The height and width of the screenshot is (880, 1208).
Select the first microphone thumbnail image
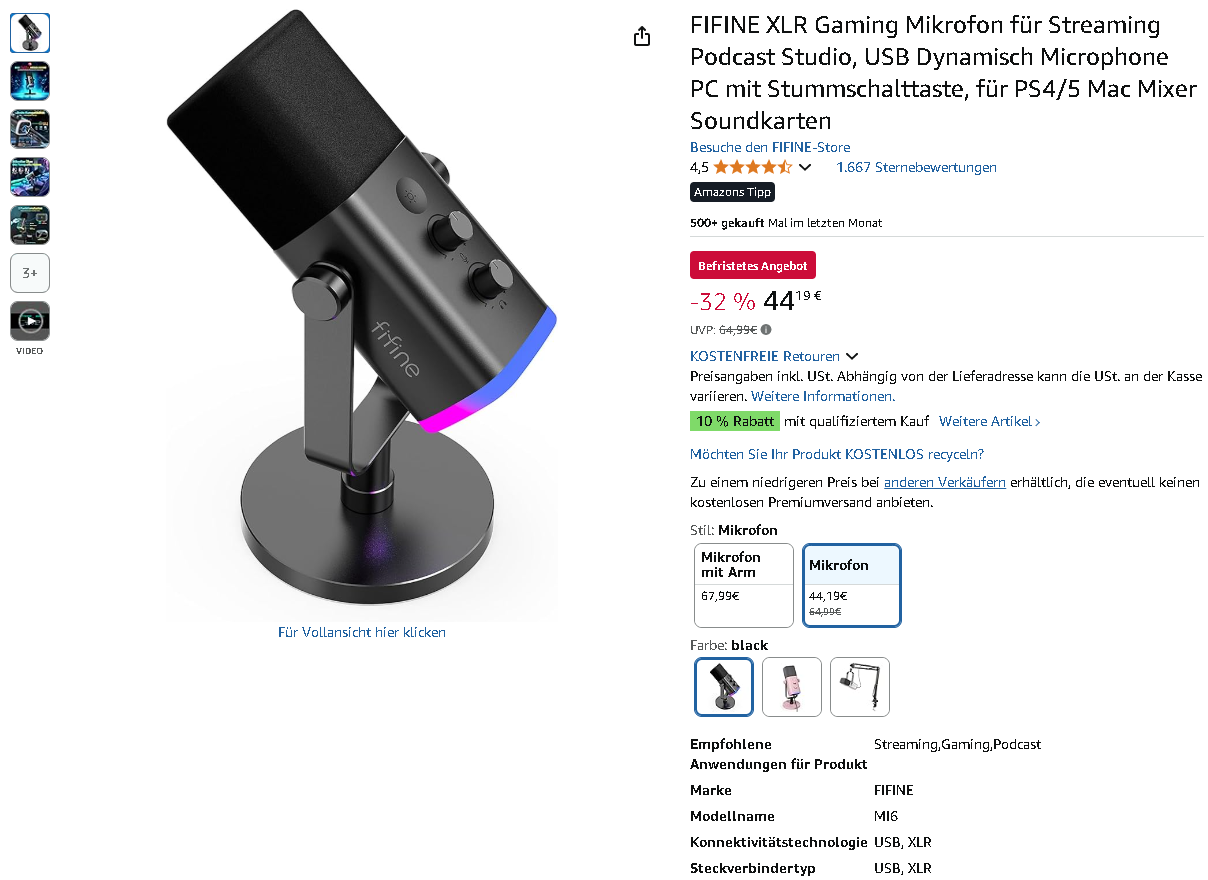click(30, 33)
